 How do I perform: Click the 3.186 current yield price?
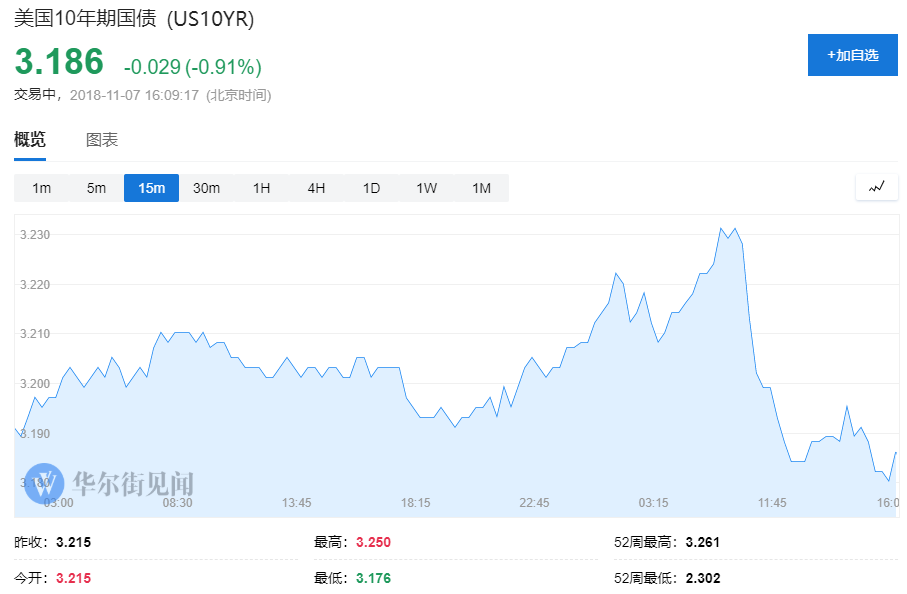tap(59, 62)
